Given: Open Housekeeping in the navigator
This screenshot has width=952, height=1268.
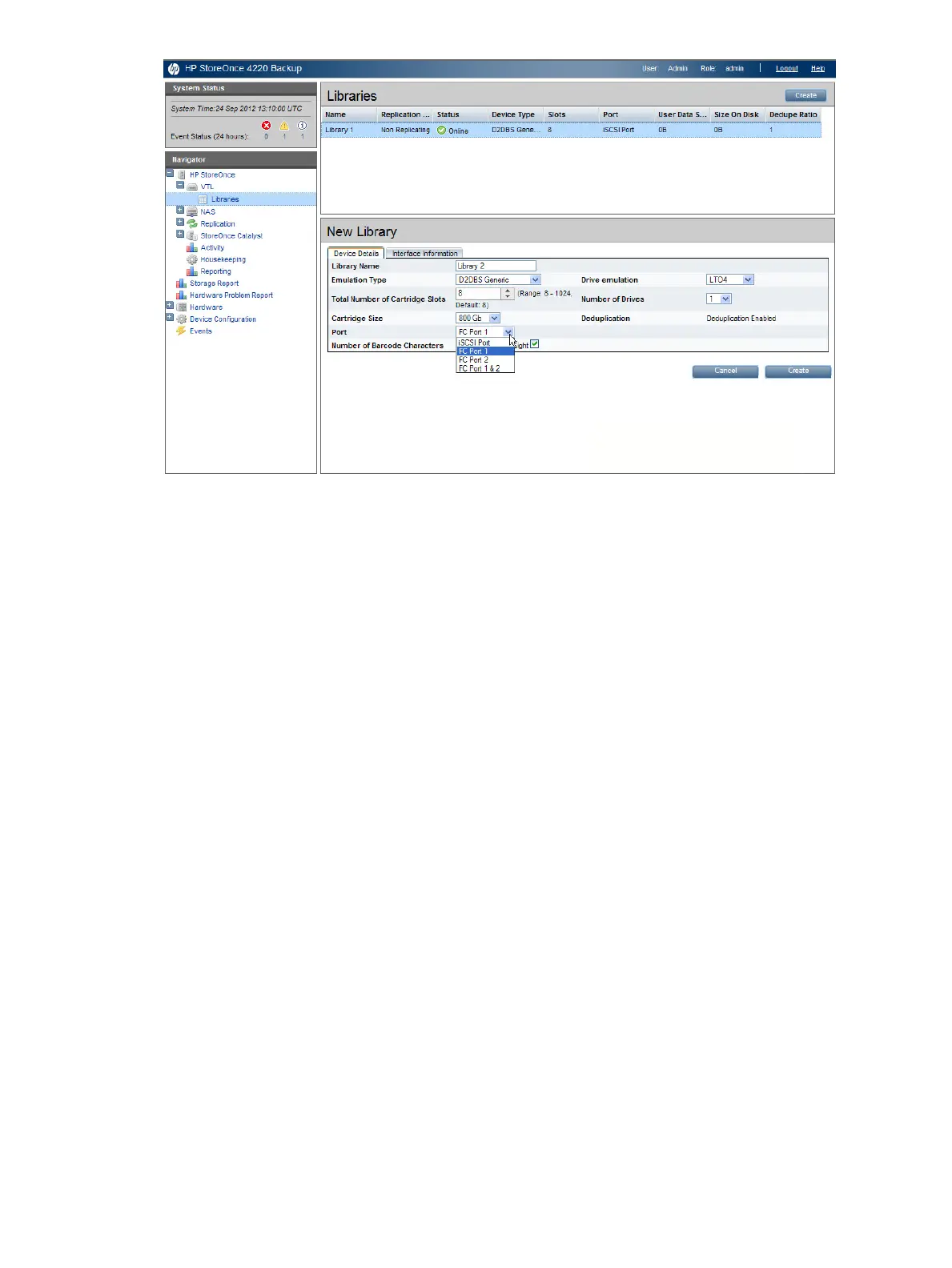Looking at the screenshot, I should [223, 260].
